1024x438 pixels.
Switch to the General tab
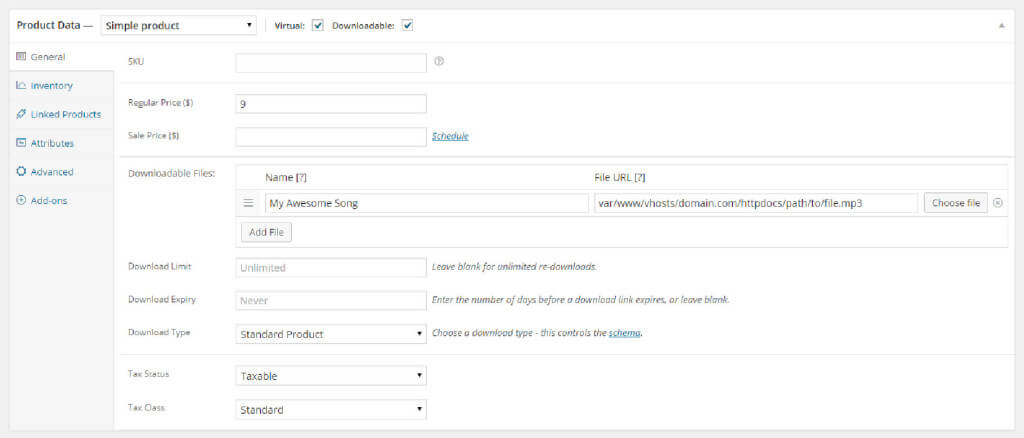point(62,57)
